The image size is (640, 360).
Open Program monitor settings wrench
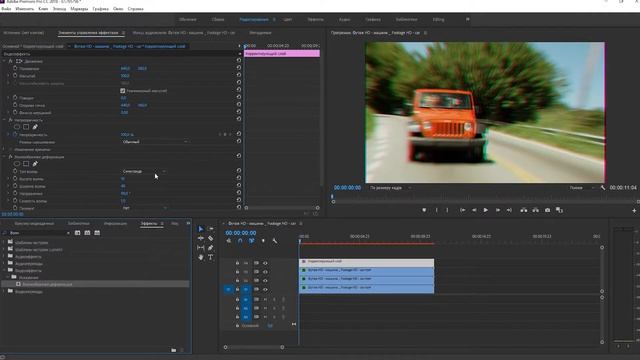tap(603, 188)
